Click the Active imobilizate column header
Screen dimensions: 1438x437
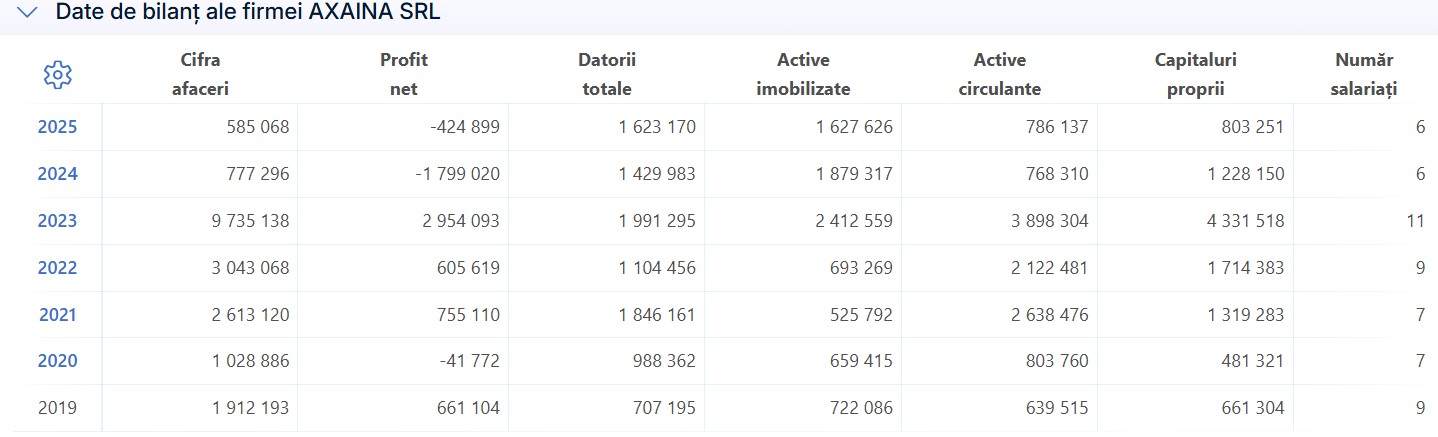pyautogui.click(x=803, y=74)
